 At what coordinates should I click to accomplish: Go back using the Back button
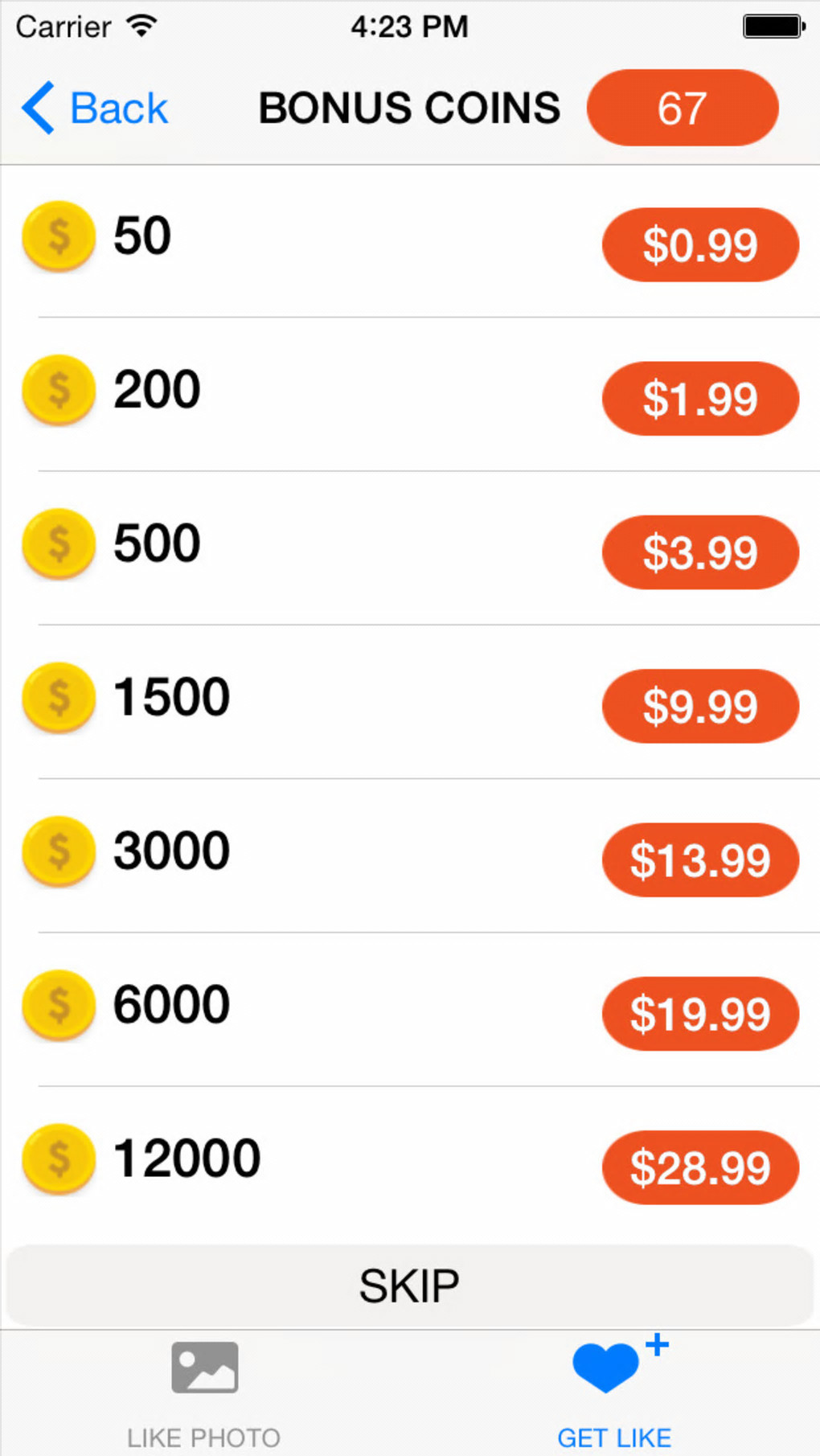[96, 108]
